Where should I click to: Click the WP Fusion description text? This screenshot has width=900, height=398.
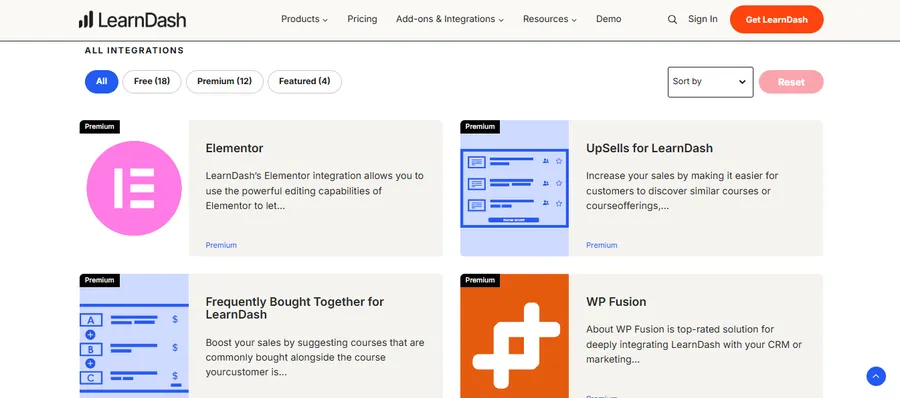point(693,345)
